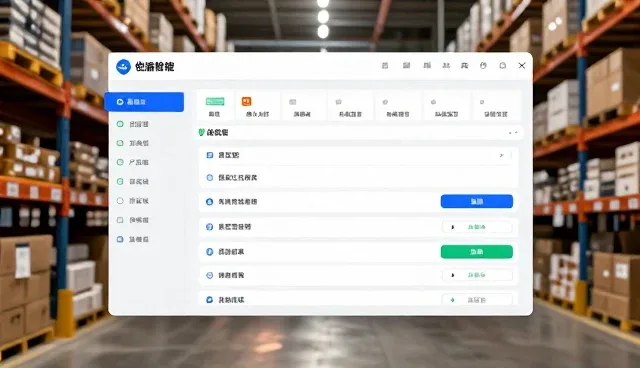Open the tab card with the green banner icon

pos(215,106)
